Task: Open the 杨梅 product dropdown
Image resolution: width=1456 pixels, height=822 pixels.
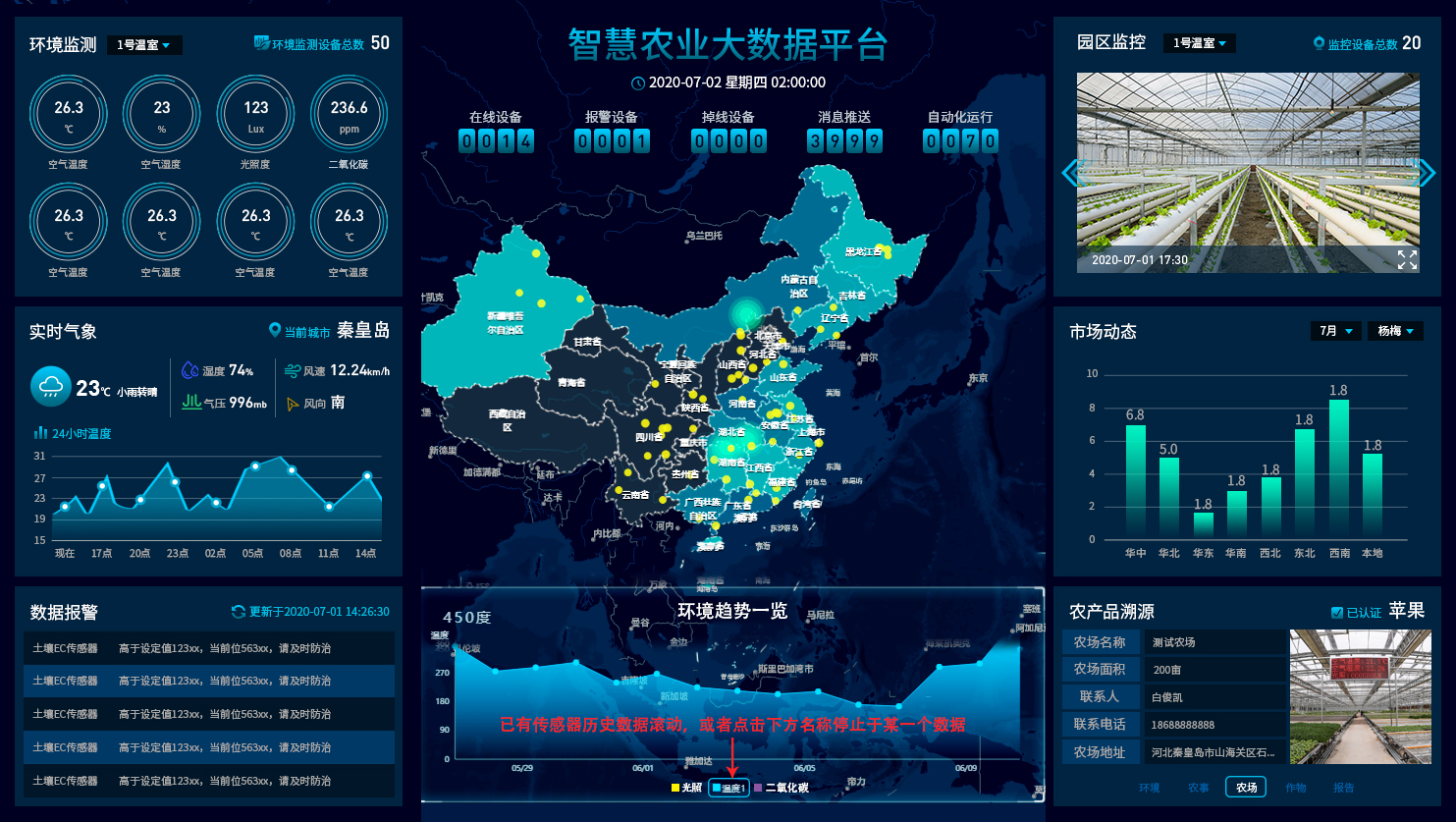Action: pyautogui.click(x=1395, y=331)
